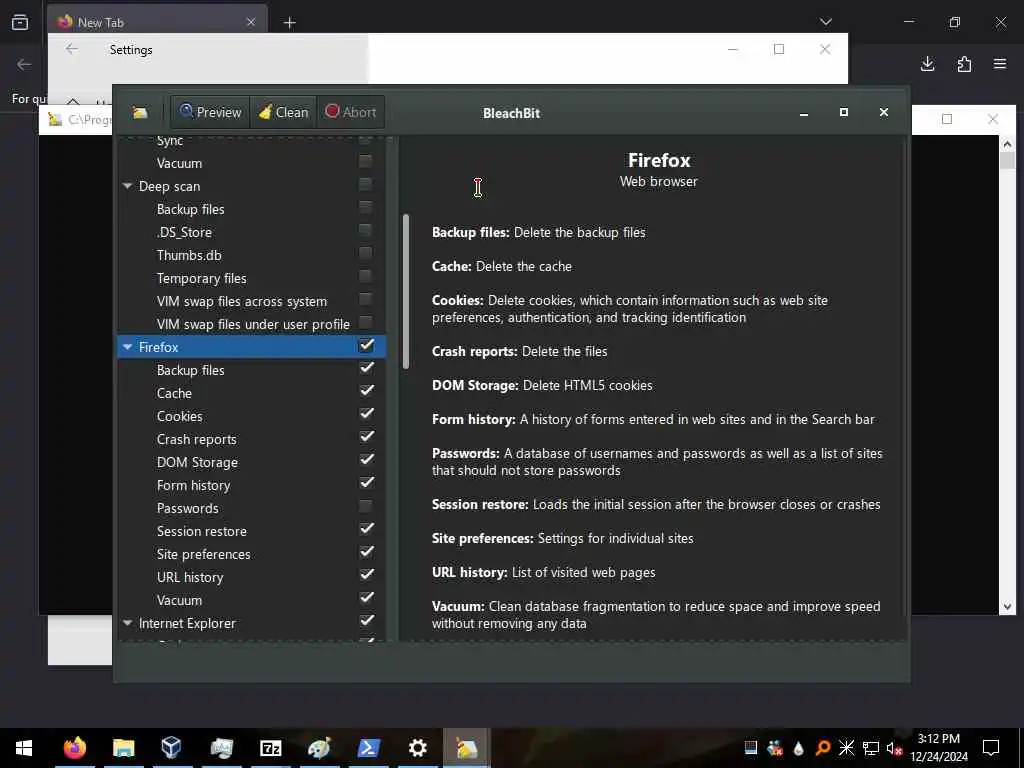Select VIM swap files across system
Screen dimensions: 1024x768
[242, 301]
